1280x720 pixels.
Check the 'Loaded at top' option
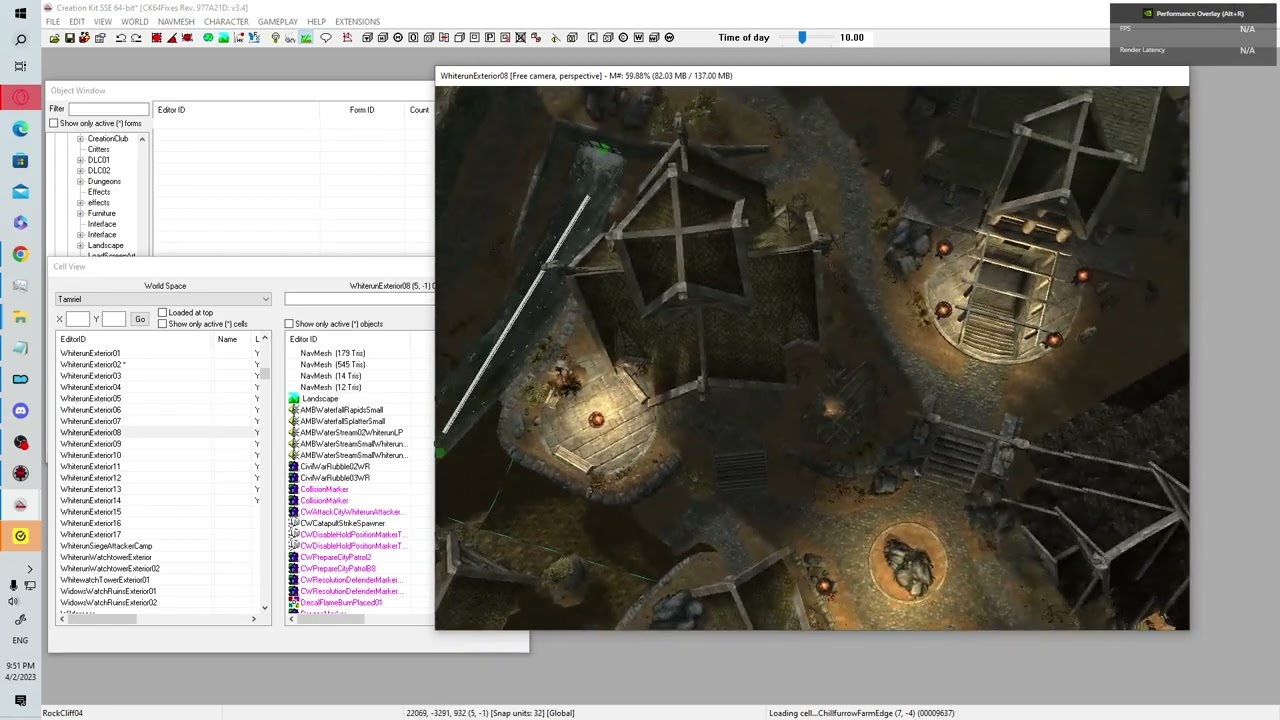tap(163, 313)
